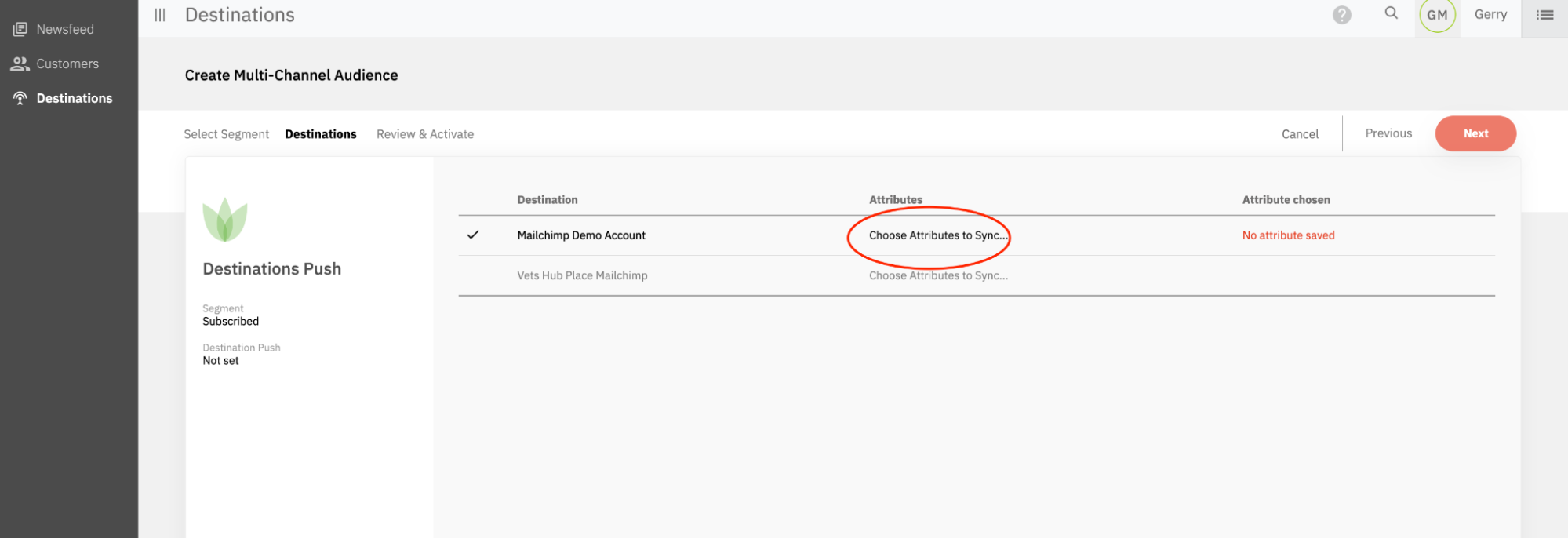This screenshot has height=539, width=1568.
Task: Collapse sidebar using the three-bar handle
Action: pos(160,15)
